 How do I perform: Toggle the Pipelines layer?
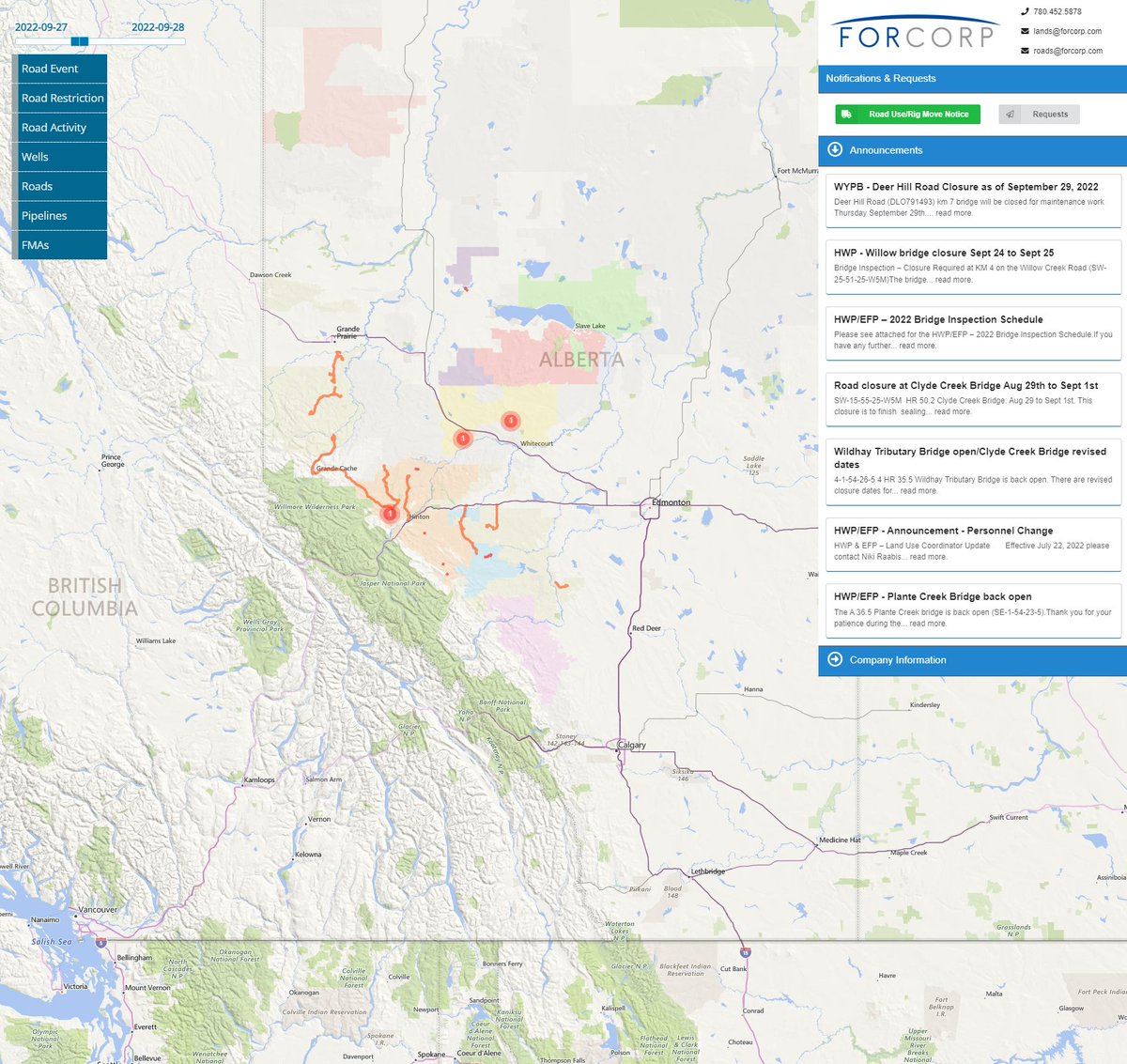click(x=60, y=216)
